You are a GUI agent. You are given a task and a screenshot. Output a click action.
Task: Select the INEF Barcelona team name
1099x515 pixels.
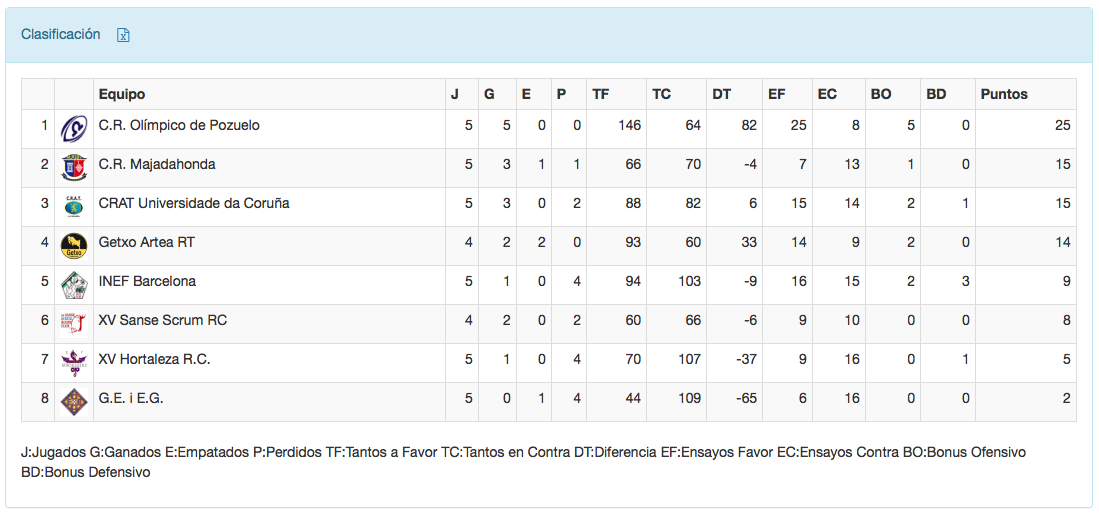pos(147,281)
